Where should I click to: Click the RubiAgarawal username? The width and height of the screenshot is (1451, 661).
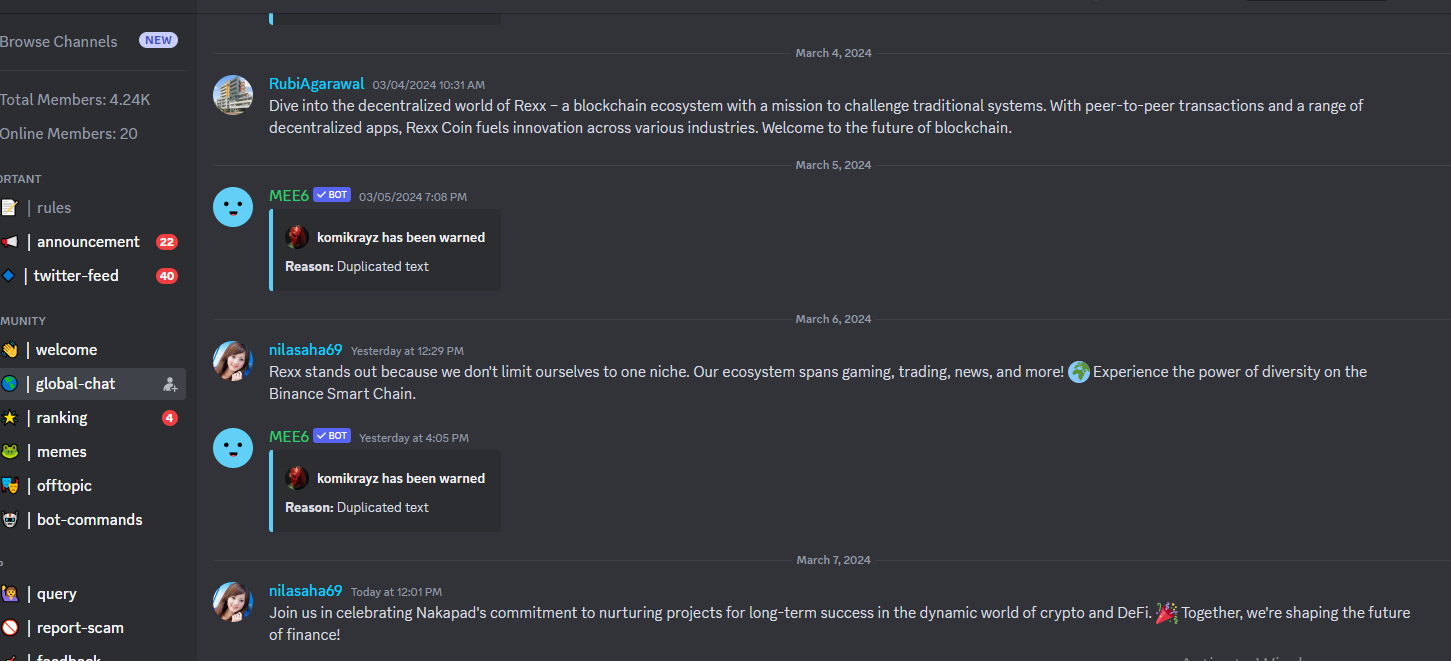[316, 84]
